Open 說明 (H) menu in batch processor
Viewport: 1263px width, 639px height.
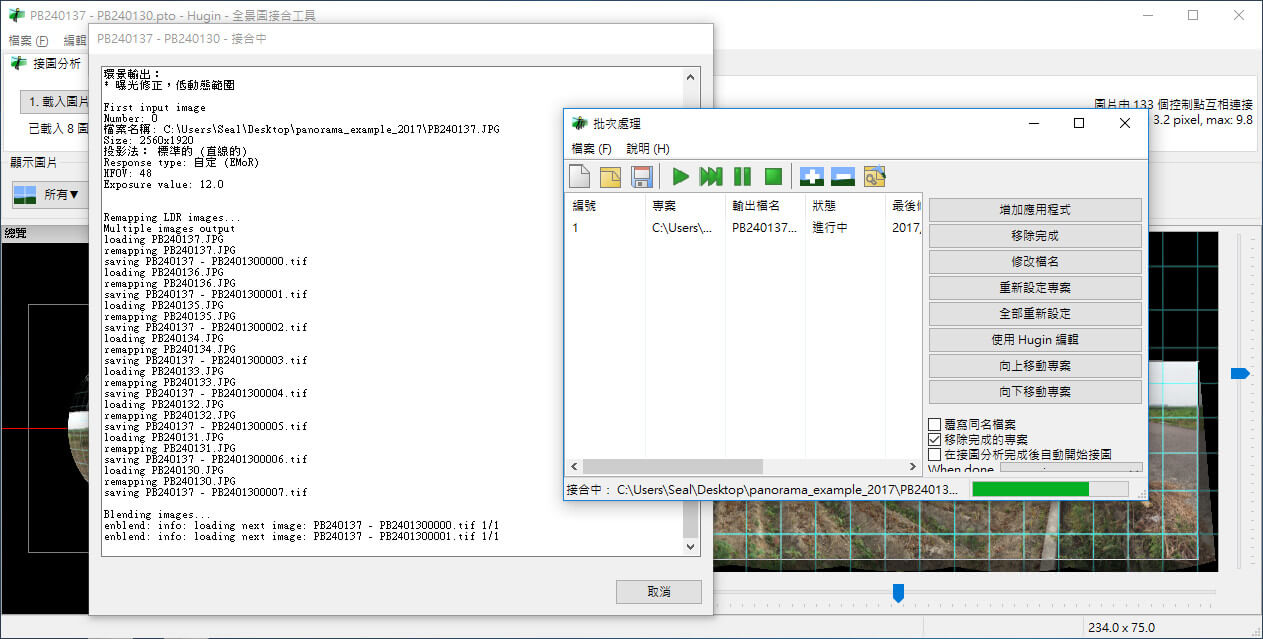pyautogui.click(x=648, y=148)
